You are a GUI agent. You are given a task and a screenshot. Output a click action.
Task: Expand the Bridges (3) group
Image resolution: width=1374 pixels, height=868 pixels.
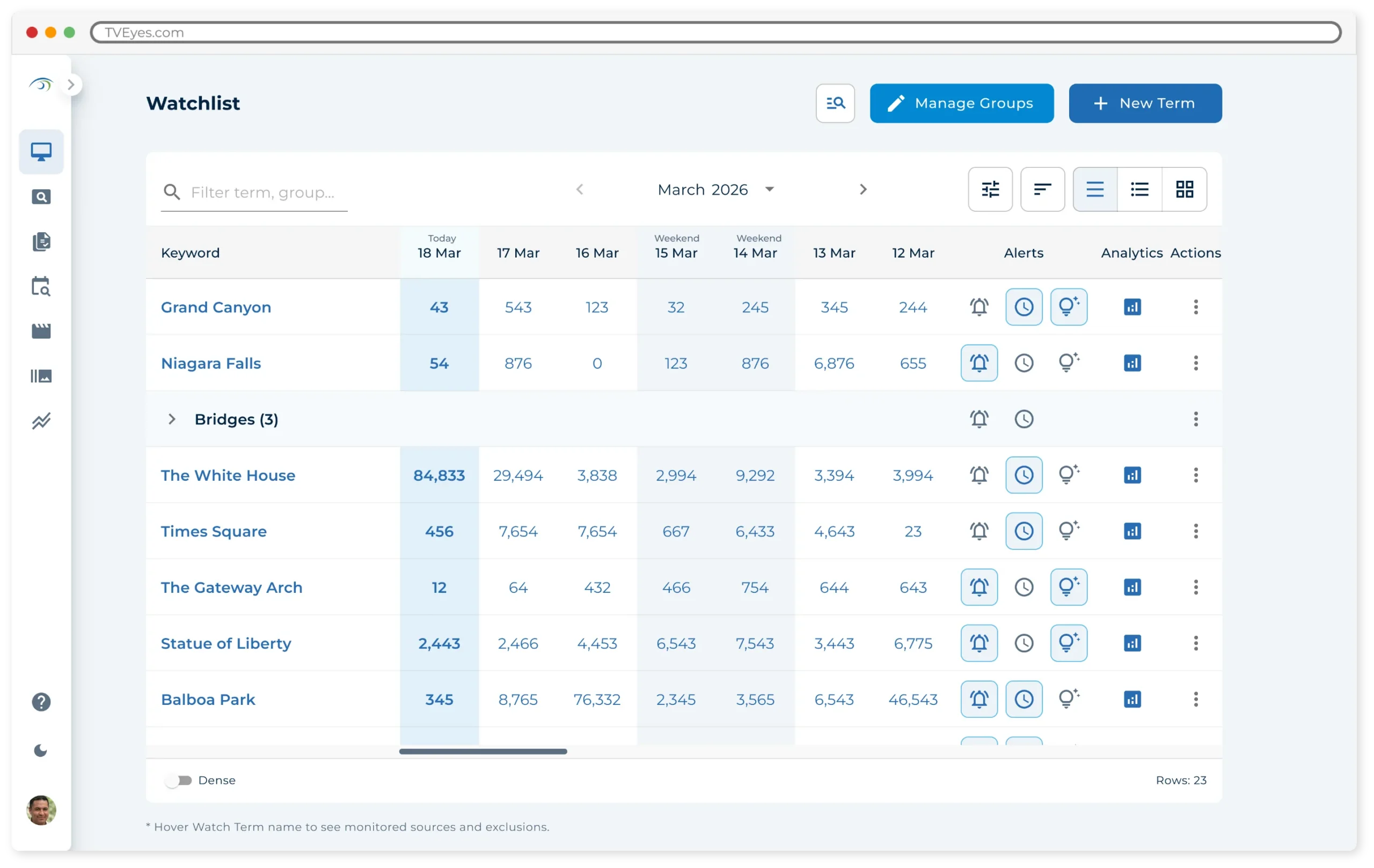[171, 419]
